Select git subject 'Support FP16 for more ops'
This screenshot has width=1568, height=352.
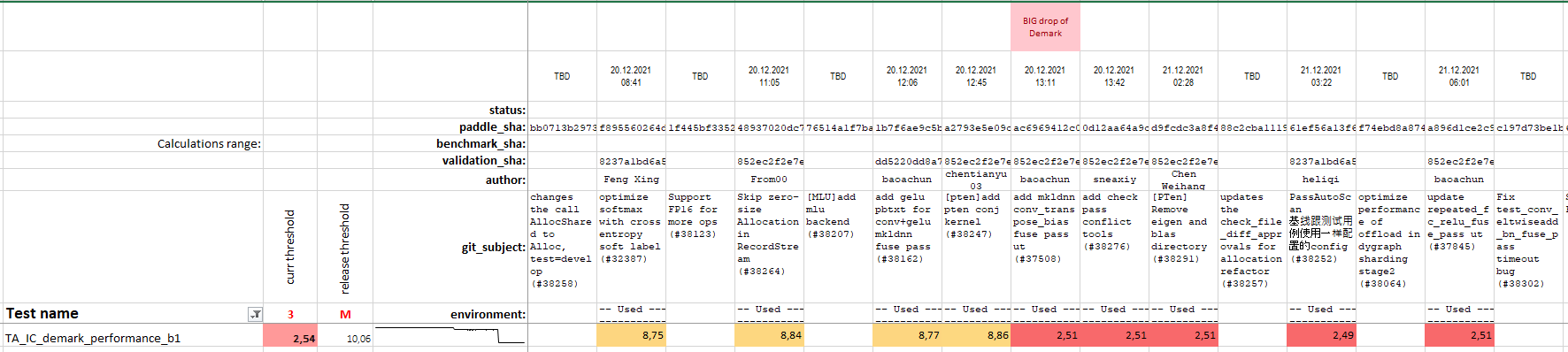click(700, 247)
